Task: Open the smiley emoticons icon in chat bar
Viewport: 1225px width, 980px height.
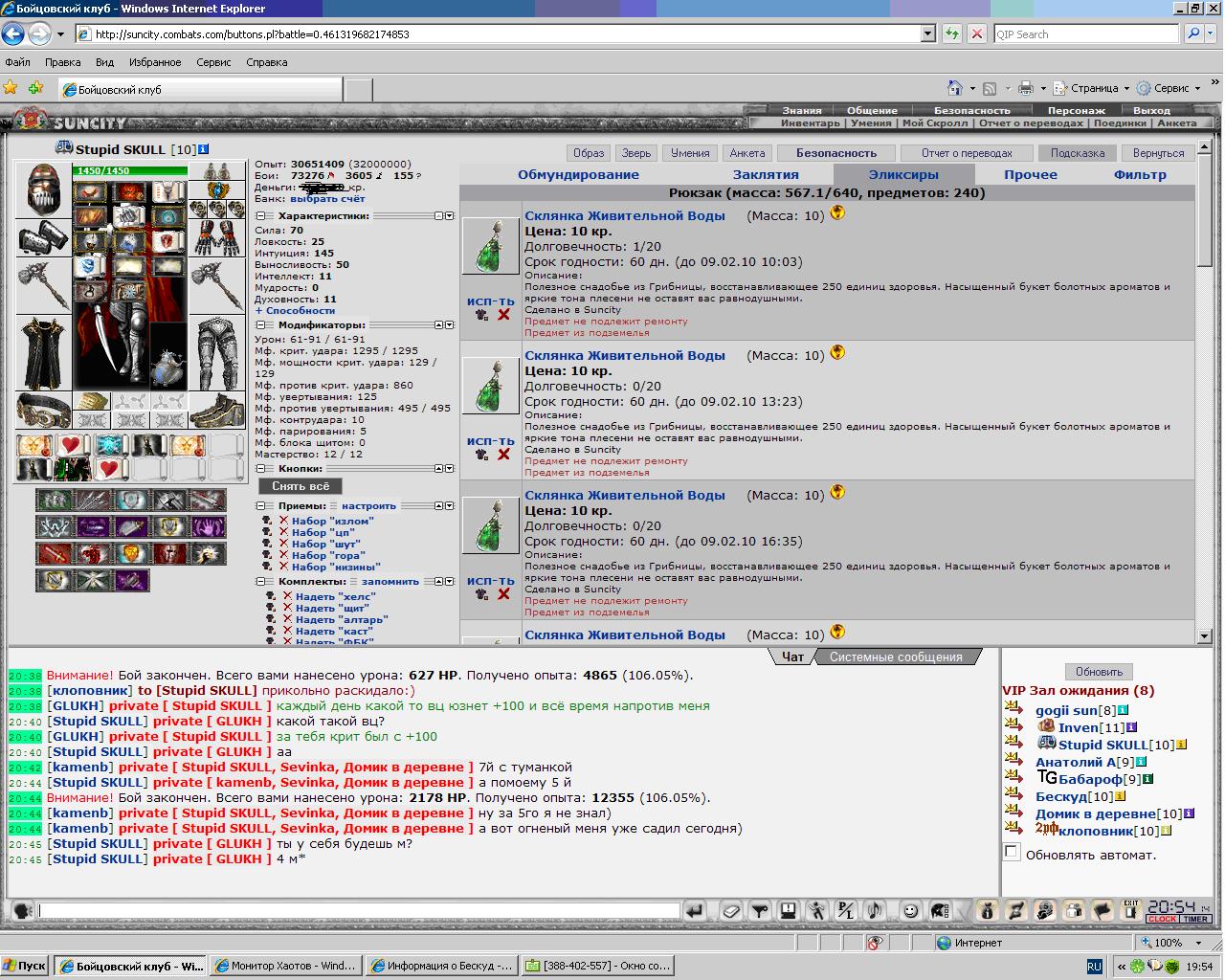Action: pos(910,910)
